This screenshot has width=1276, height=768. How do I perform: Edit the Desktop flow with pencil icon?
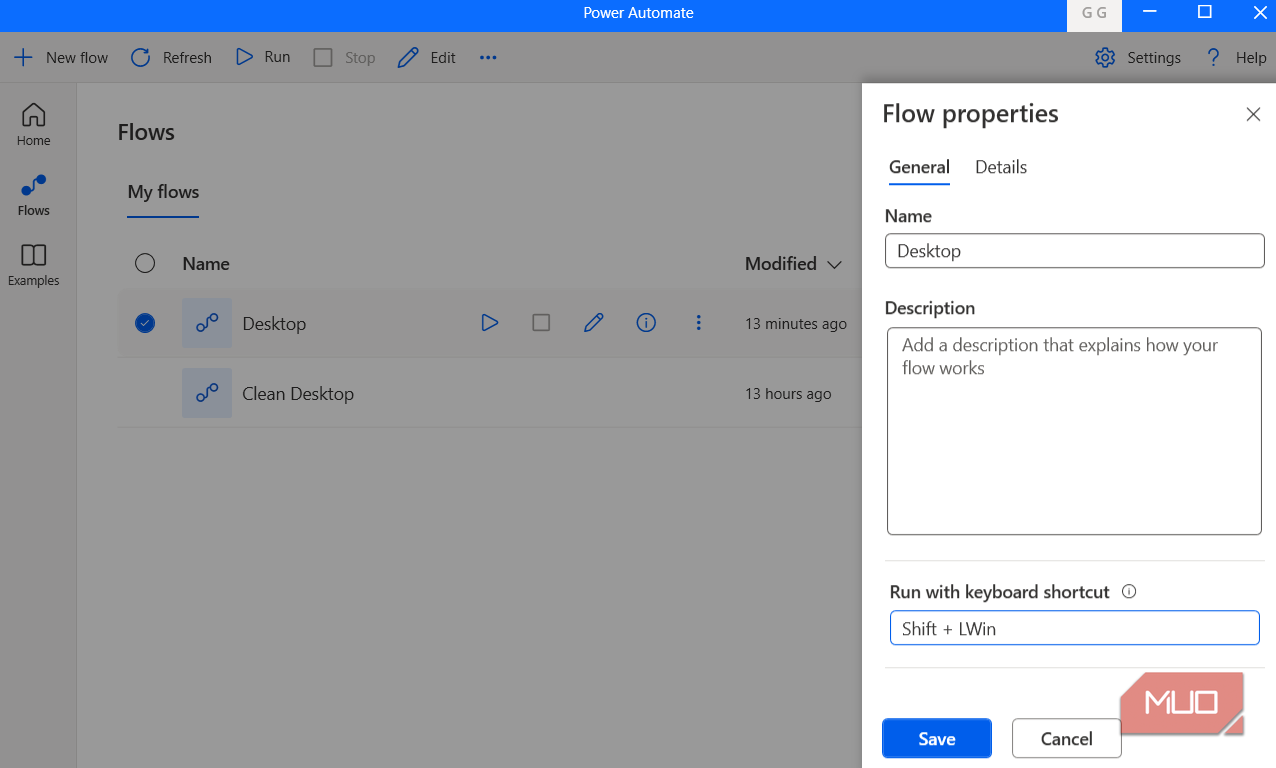[594, 323]
